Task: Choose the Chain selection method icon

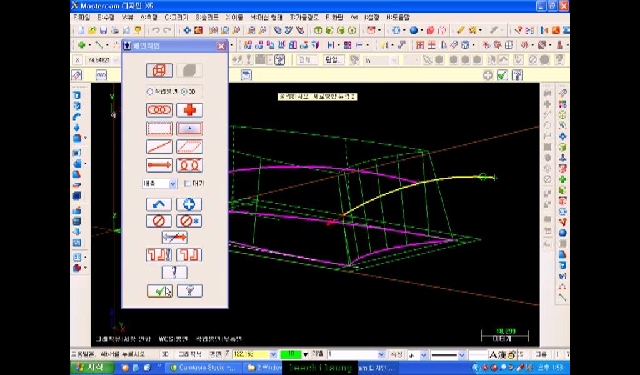Action: tap(159, 110)
